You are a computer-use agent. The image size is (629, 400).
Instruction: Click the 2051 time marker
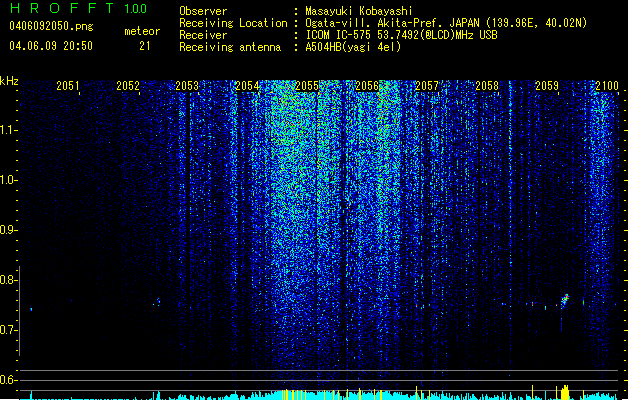pos(68,86)
